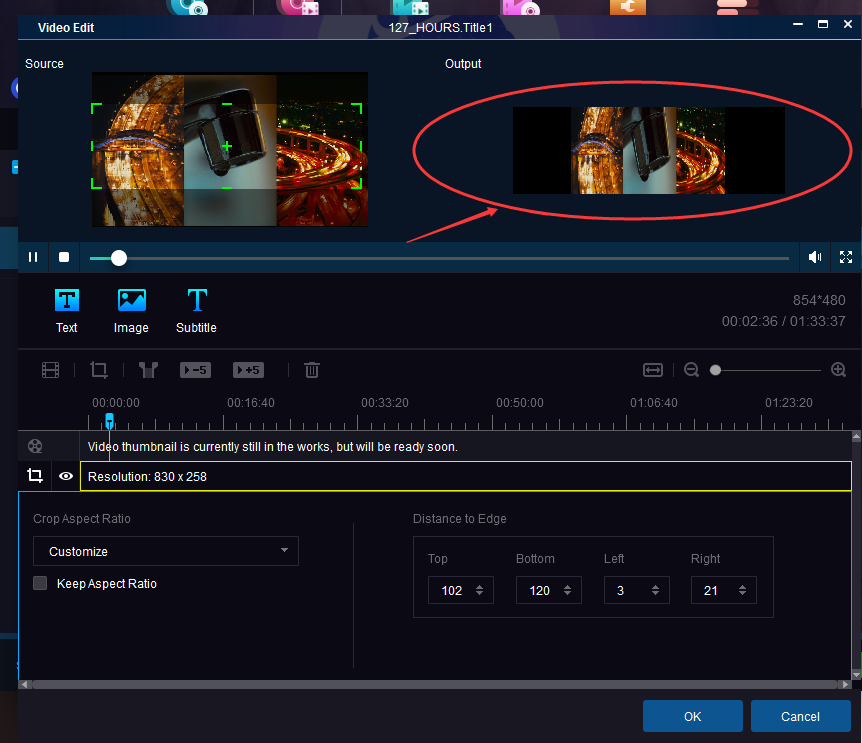This screenshot has height=743, width=862.
Task: Add an Image overlay
Action: tap(131, 311)
